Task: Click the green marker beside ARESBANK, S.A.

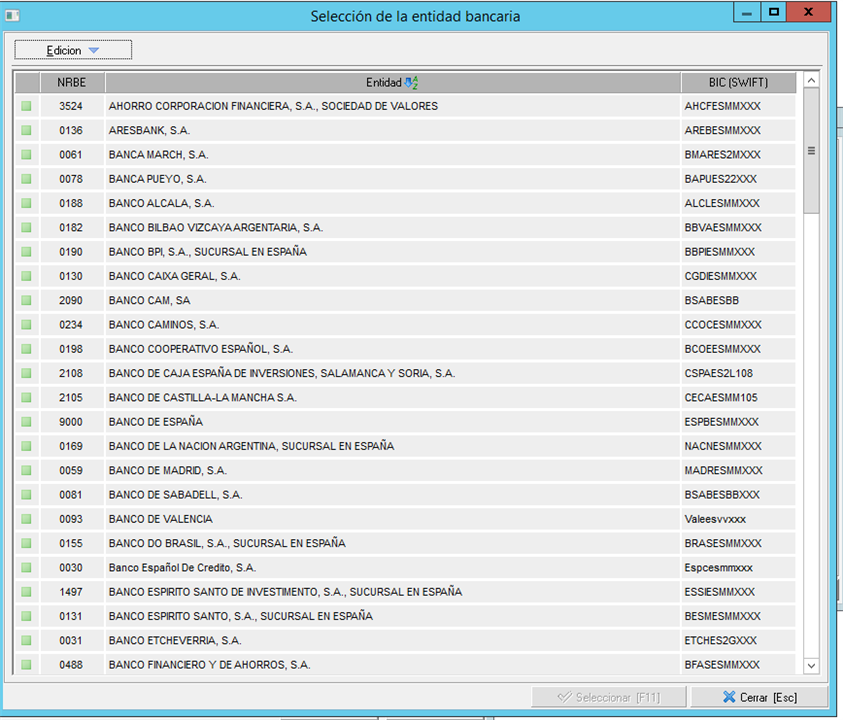Action: [26, 130]
